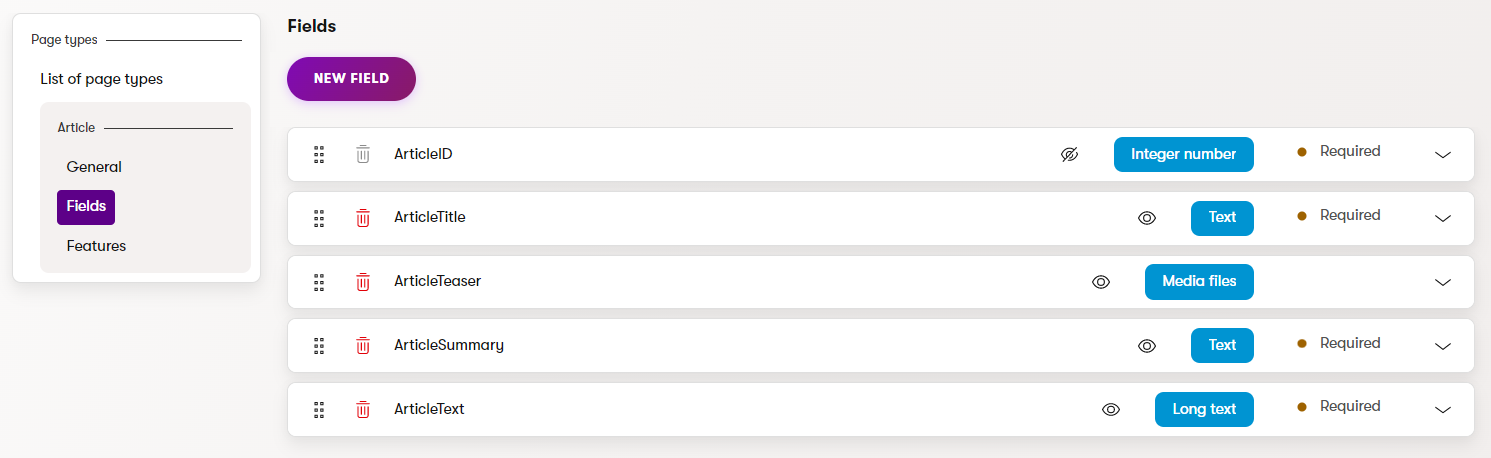This screenshot has height=458, width=1491.
Task: Click the drag handle of ArticleTeaser row
Action: coord(319,282)
